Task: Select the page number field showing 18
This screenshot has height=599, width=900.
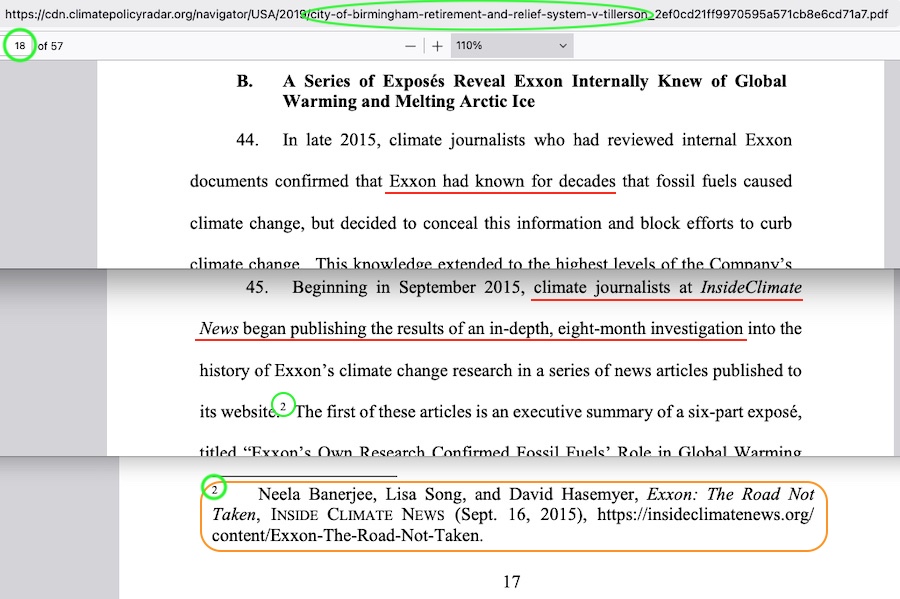Action: pyautogui.click(x=20, y=46)
